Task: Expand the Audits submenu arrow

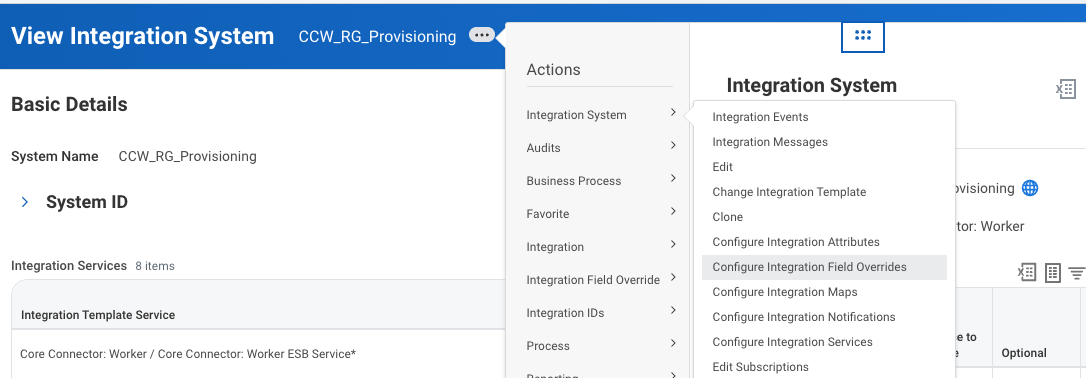Action: click(x=673, y=145)
